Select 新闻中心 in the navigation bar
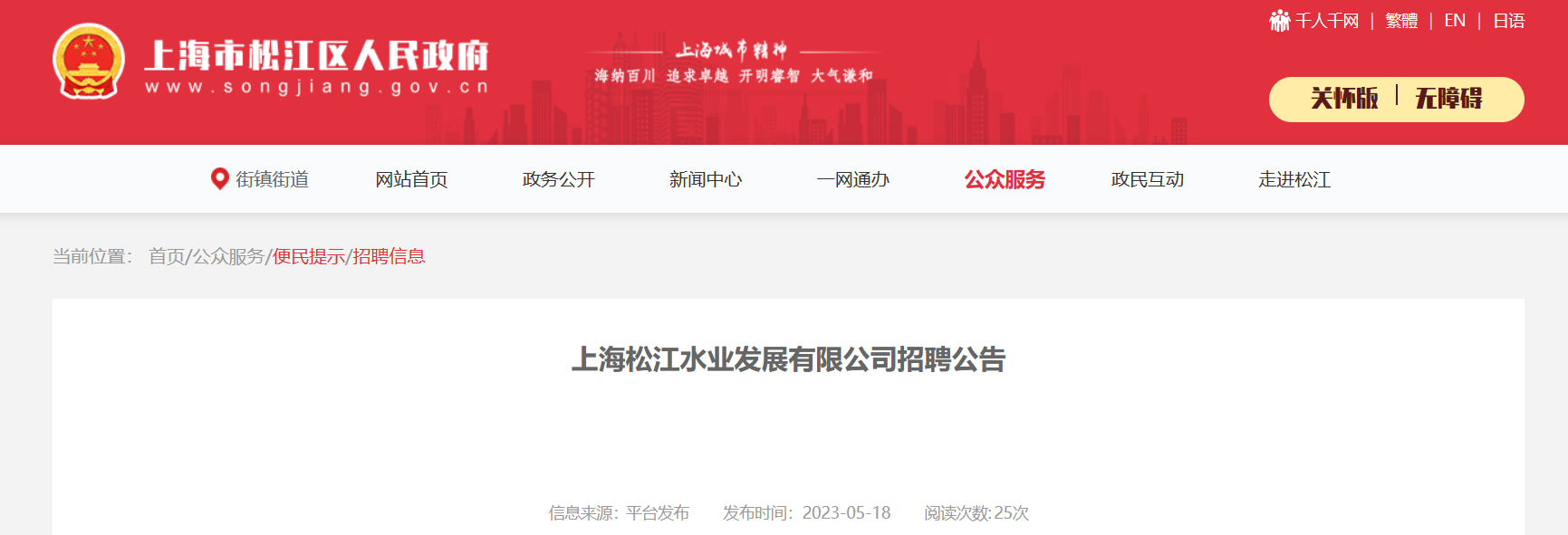The width and height of the screenshot is (1568, 535). click(705, 179)
